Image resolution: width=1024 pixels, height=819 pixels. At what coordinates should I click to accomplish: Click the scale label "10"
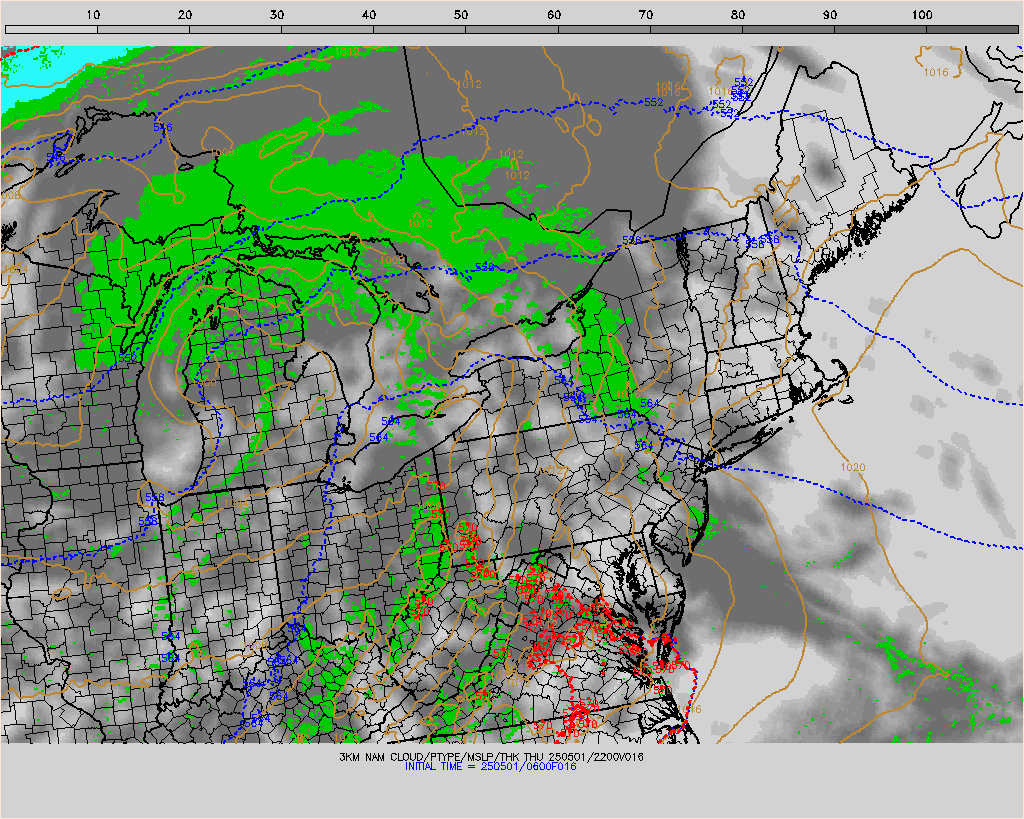93,14
